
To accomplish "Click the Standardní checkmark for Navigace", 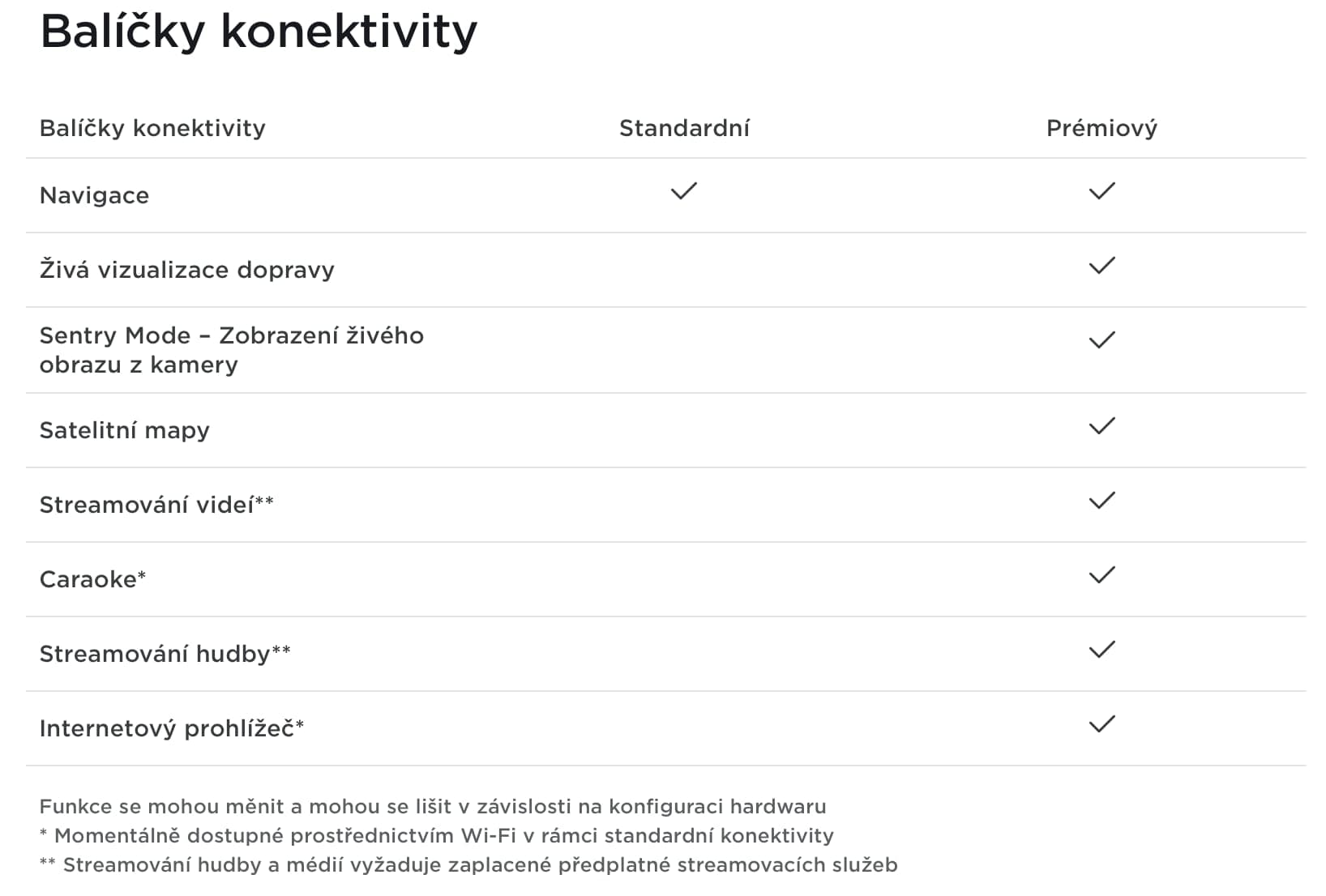I will [683, 191].
